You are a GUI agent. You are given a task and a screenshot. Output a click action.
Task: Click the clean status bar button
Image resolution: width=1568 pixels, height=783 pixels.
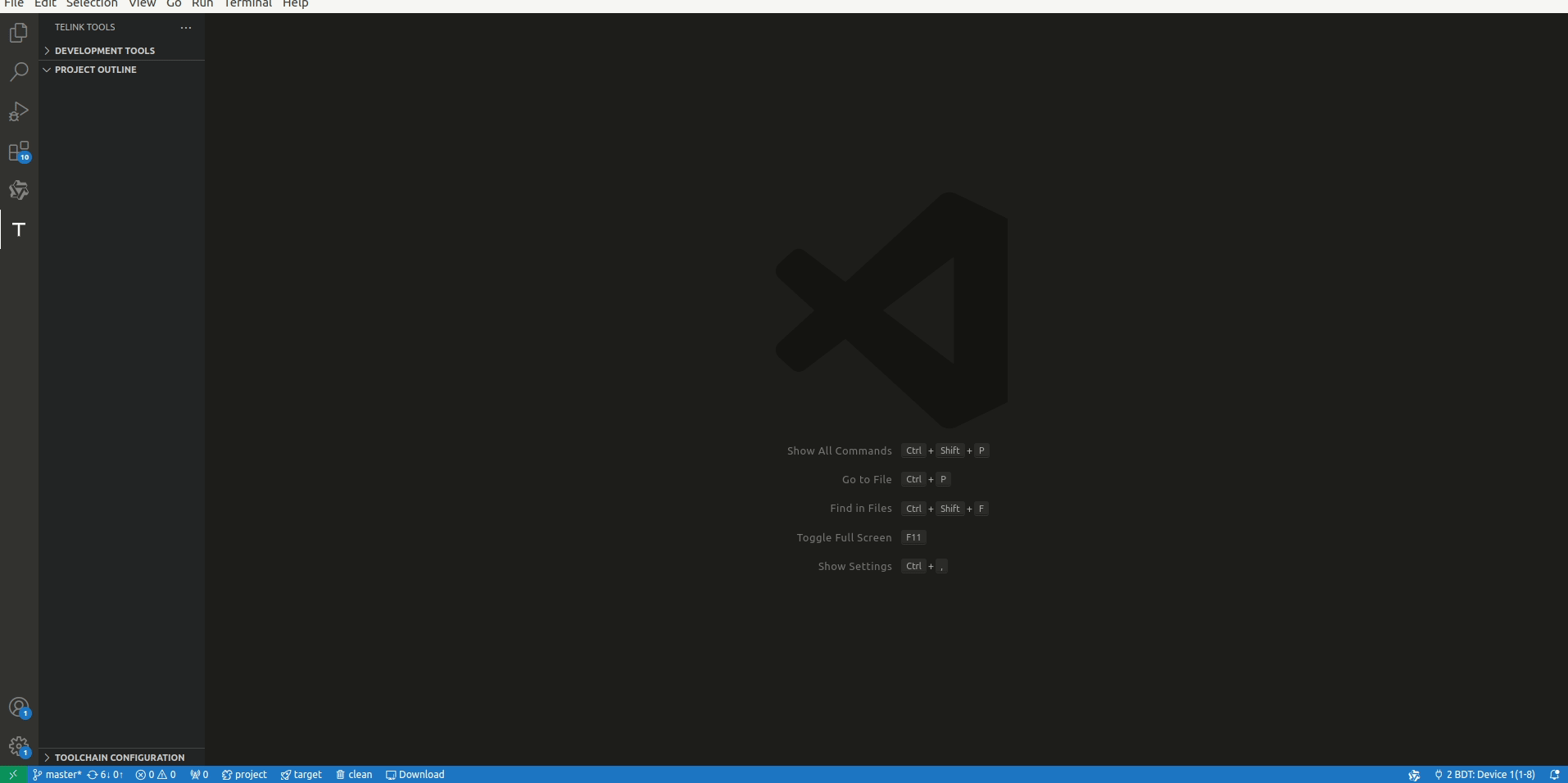pyautogui.click(x=354, y=775)
